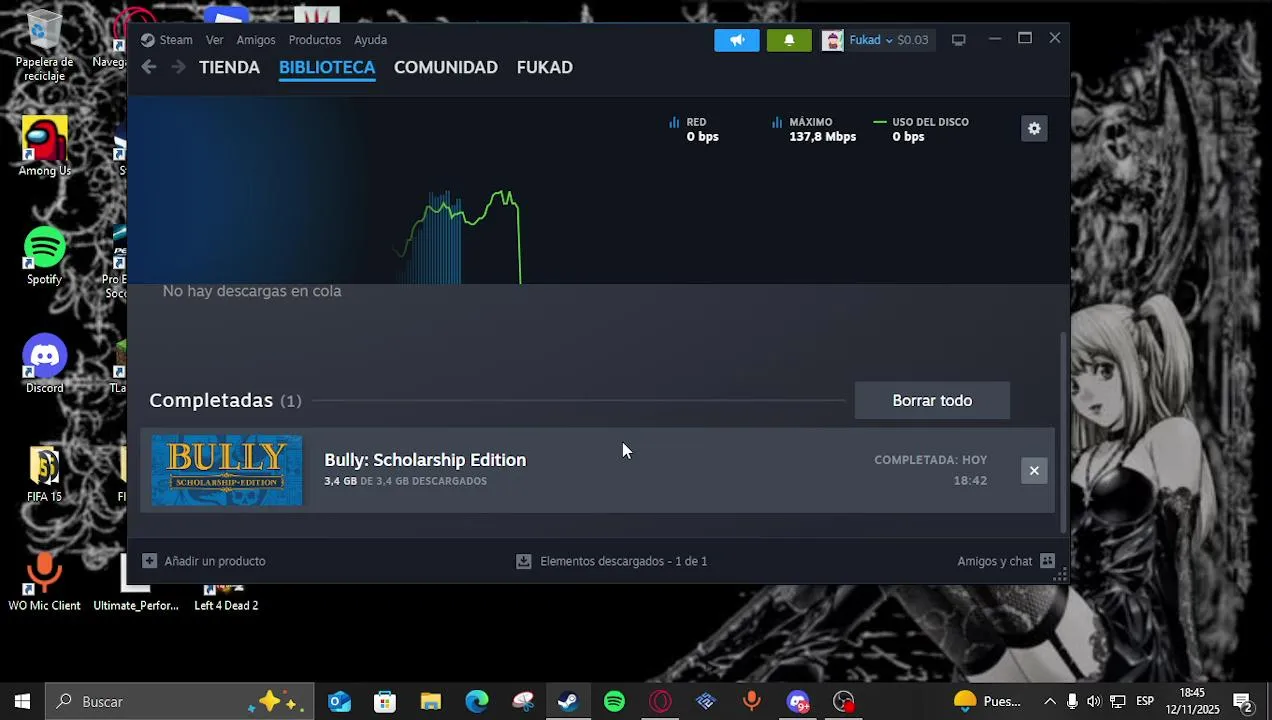This screenshot has width=1272, height=720.
Task: Select the Spotify desktop shortcut
Action: tap(44, 257)
